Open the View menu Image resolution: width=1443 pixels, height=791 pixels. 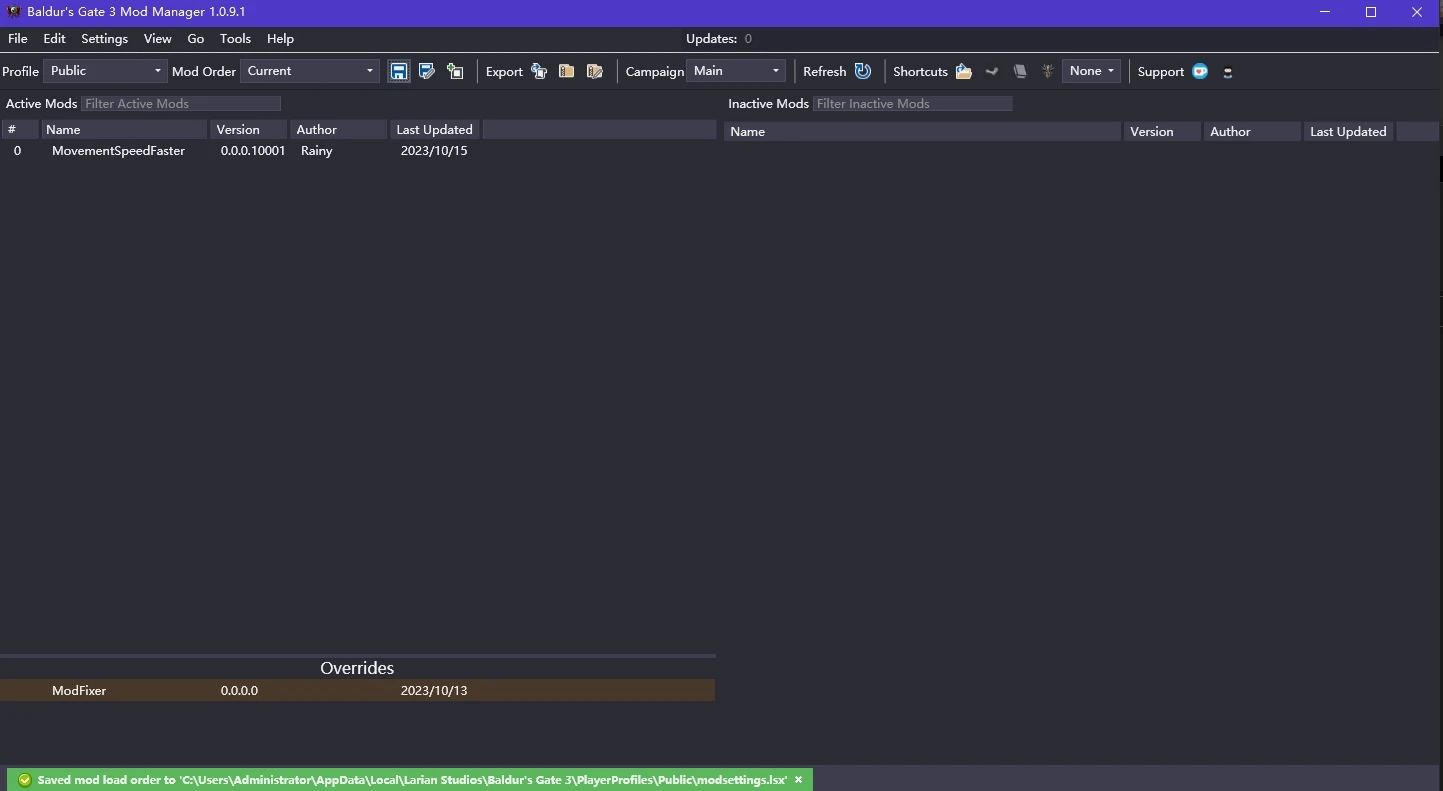pyautogui.click(x=158, y=38)
